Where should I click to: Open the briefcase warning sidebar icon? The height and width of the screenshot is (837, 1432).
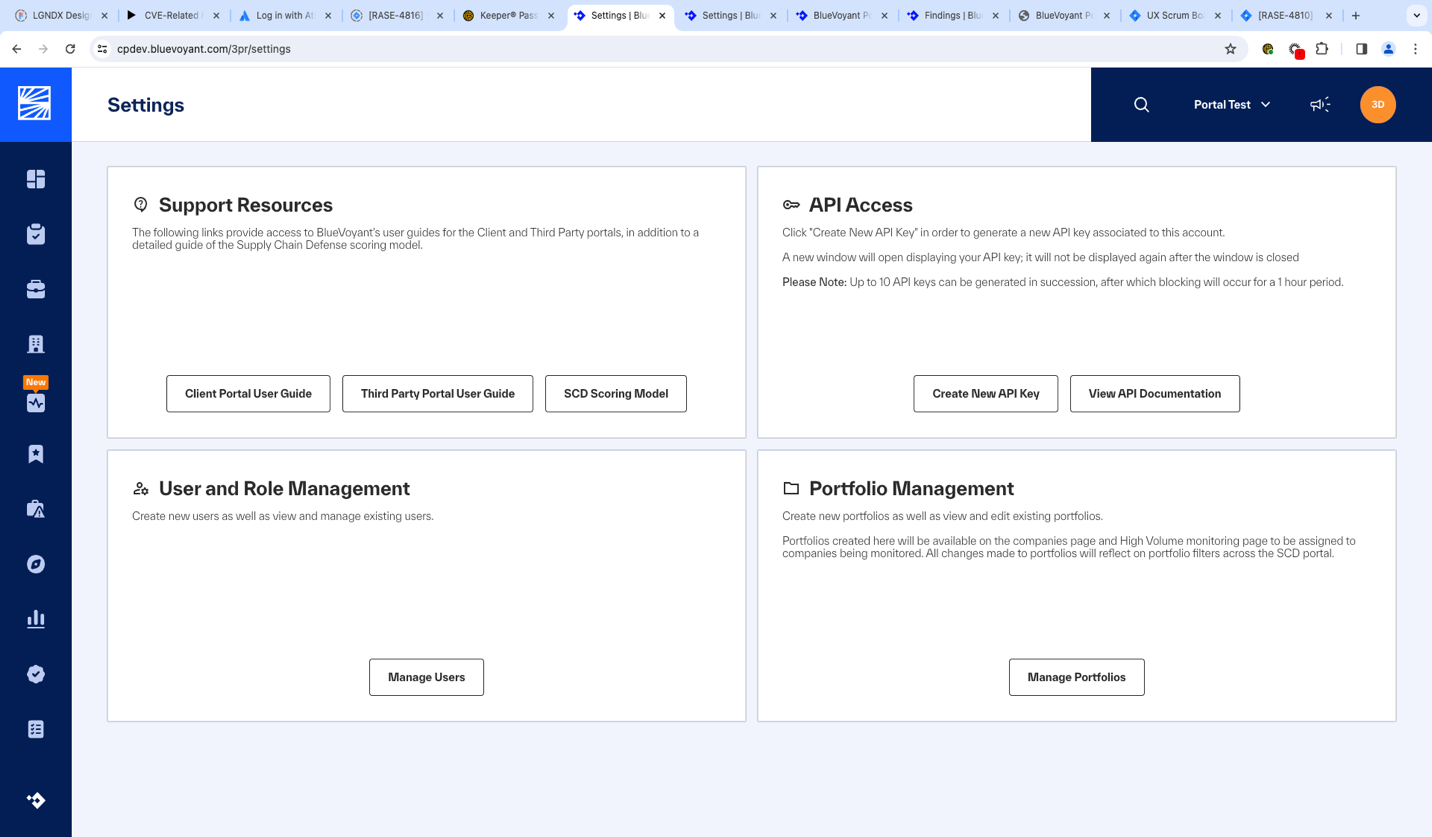(x=36, y=509)
